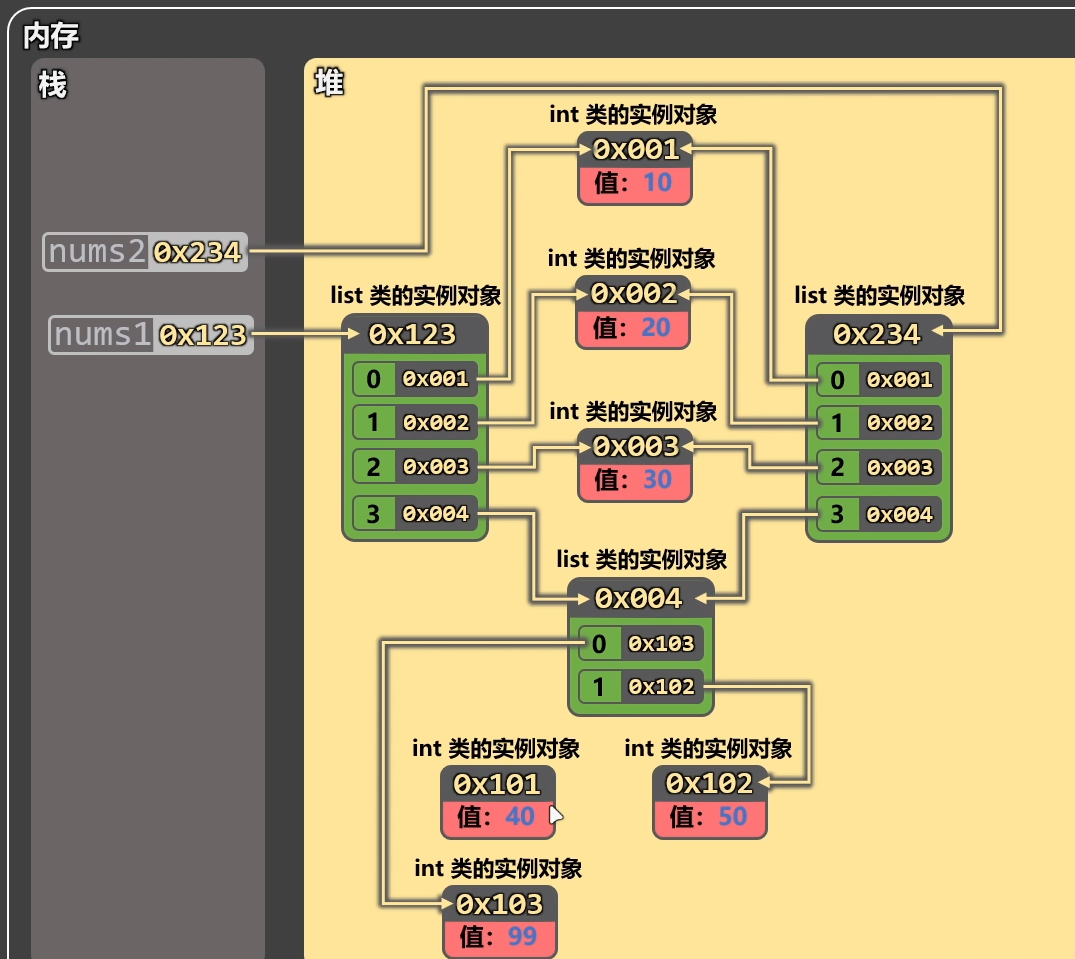
Task: Click the 值: 30 value field
Action: [x=635, y=481]
